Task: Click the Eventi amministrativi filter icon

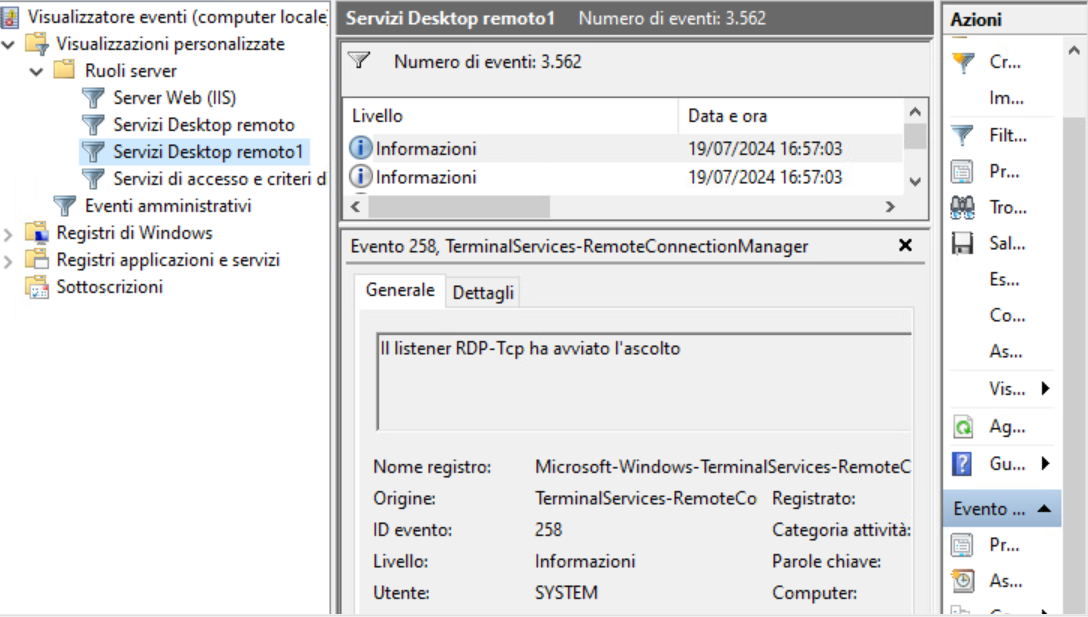Action: click(x=65, y=206)
